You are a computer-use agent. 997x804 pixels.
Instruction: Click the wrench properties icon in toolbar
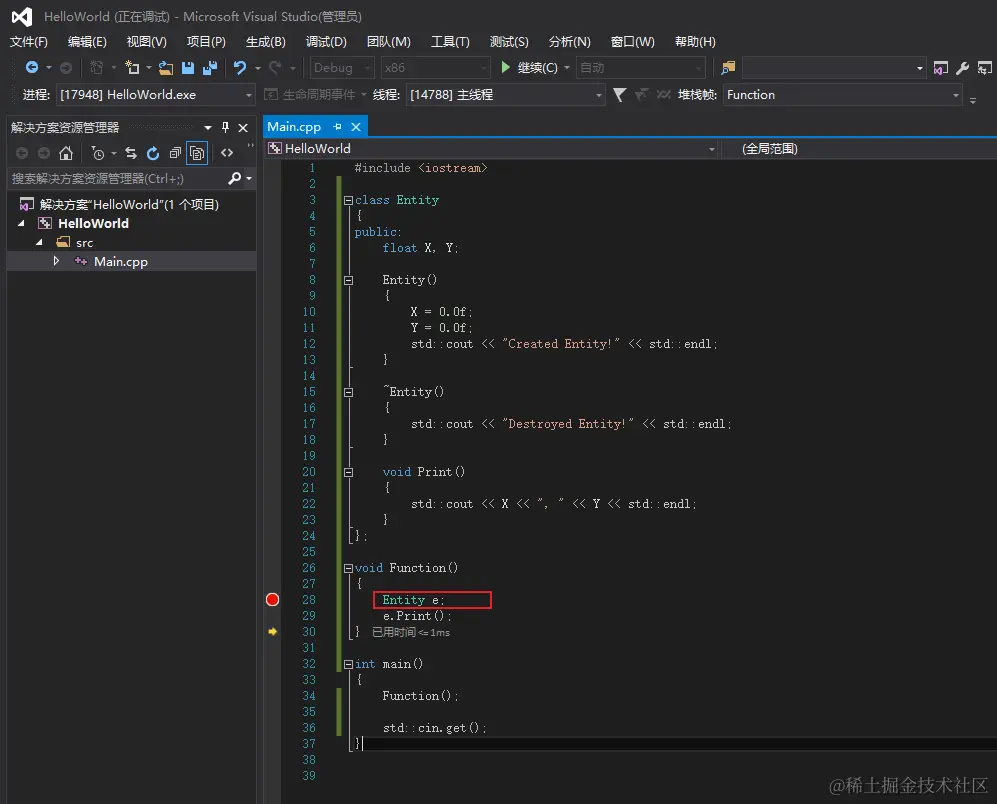[963, 67]
